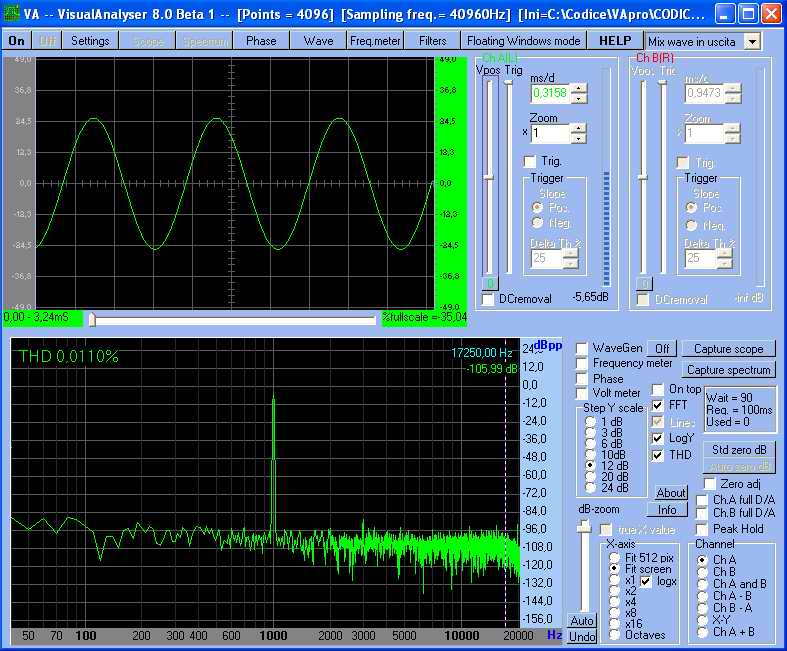
Task: Click the Capture spectrum button
Action: (729, 370)
